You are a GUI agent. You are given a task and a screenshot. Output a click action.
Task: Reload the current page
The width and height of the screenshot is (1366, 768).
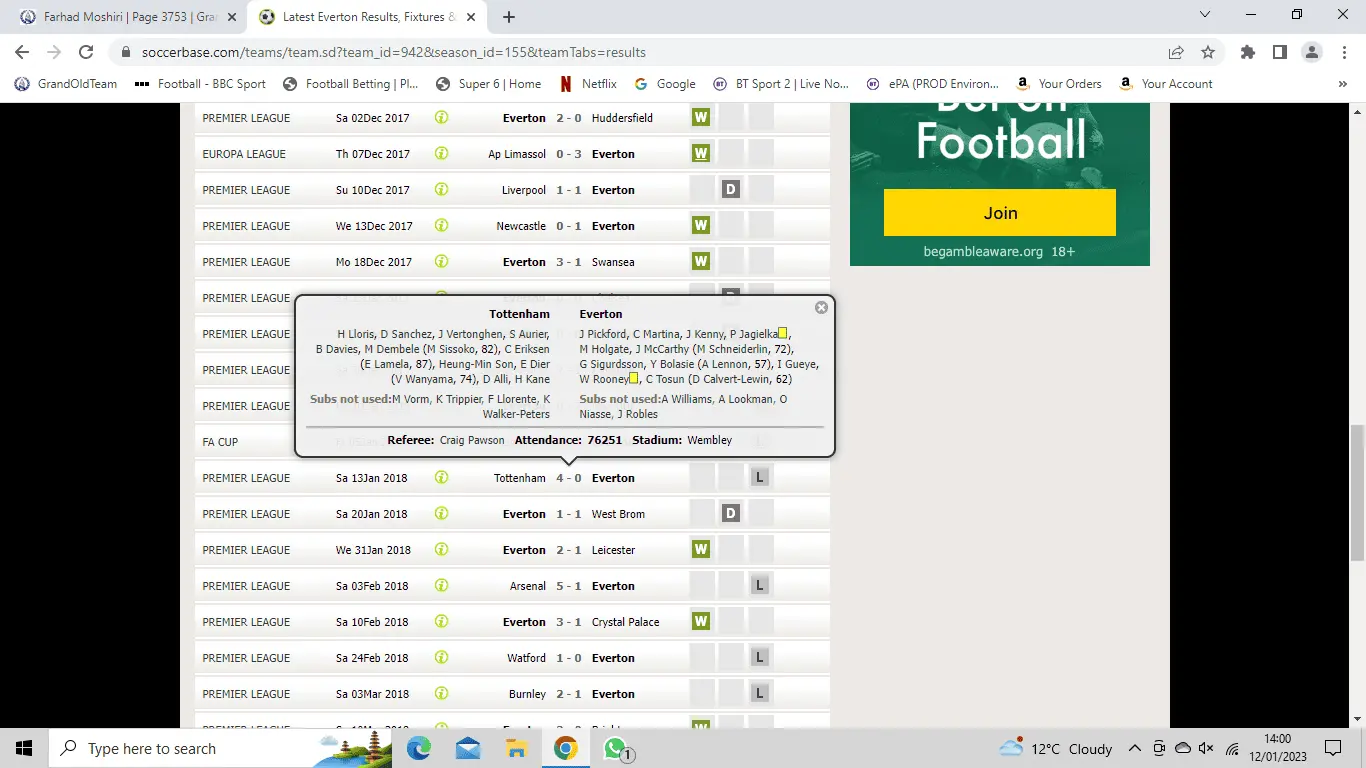click(86, 52)
